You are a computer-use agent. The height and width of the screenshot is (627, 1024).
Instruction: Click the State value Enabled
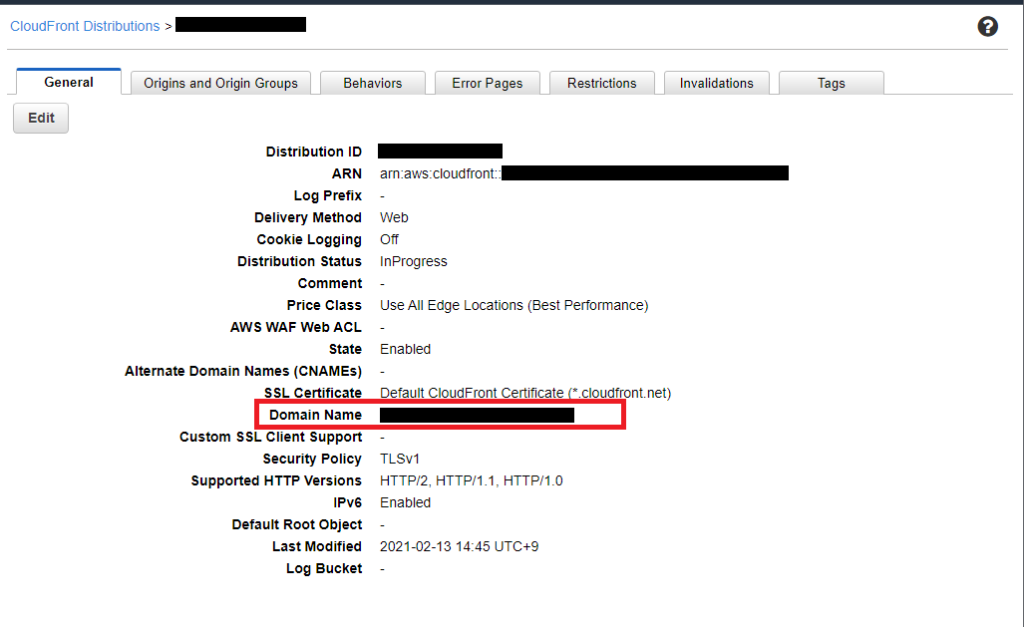click(406, 349)
